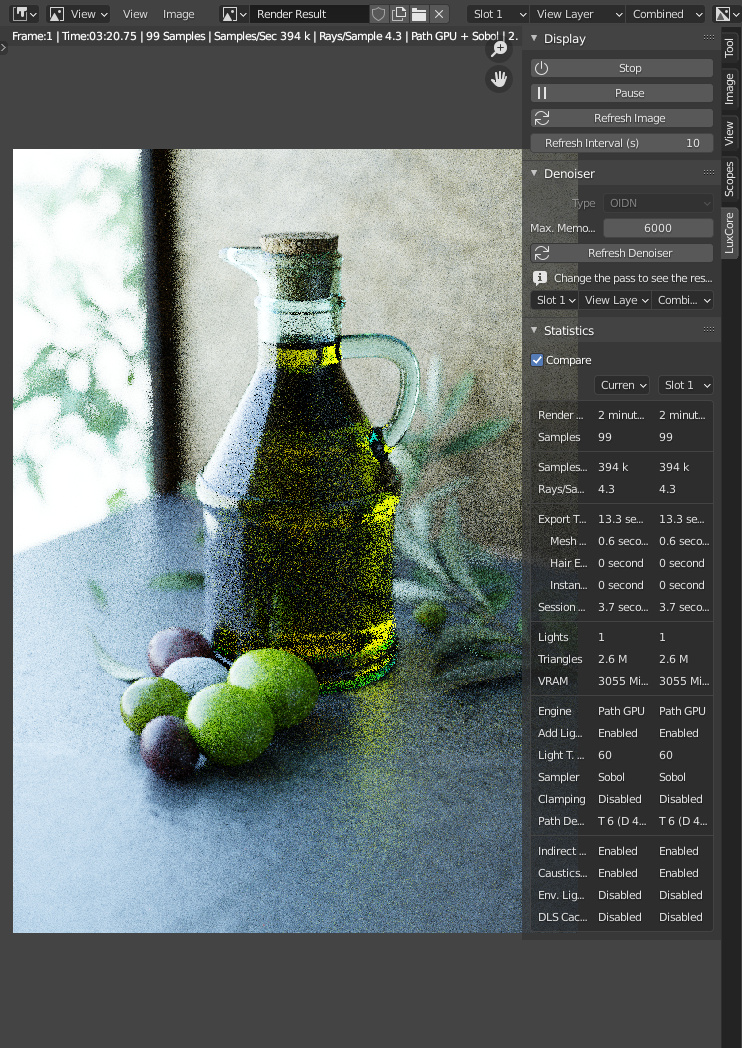
Task: Open the header View Layer dropdown
Action: (x=578, y=14)
